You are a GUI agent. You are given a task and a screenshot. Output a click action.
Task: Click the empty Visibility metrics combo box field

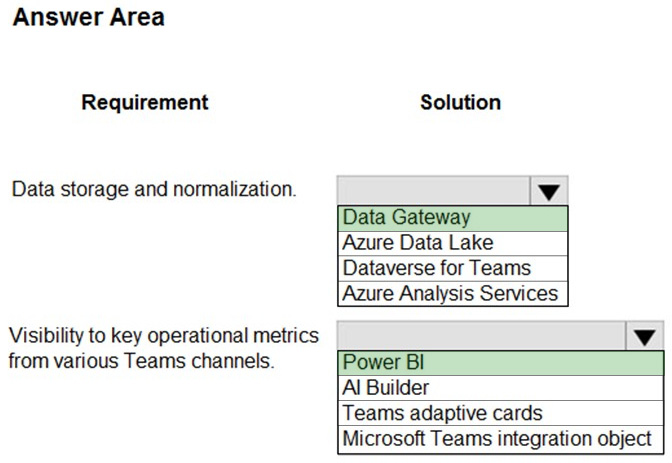482,336
